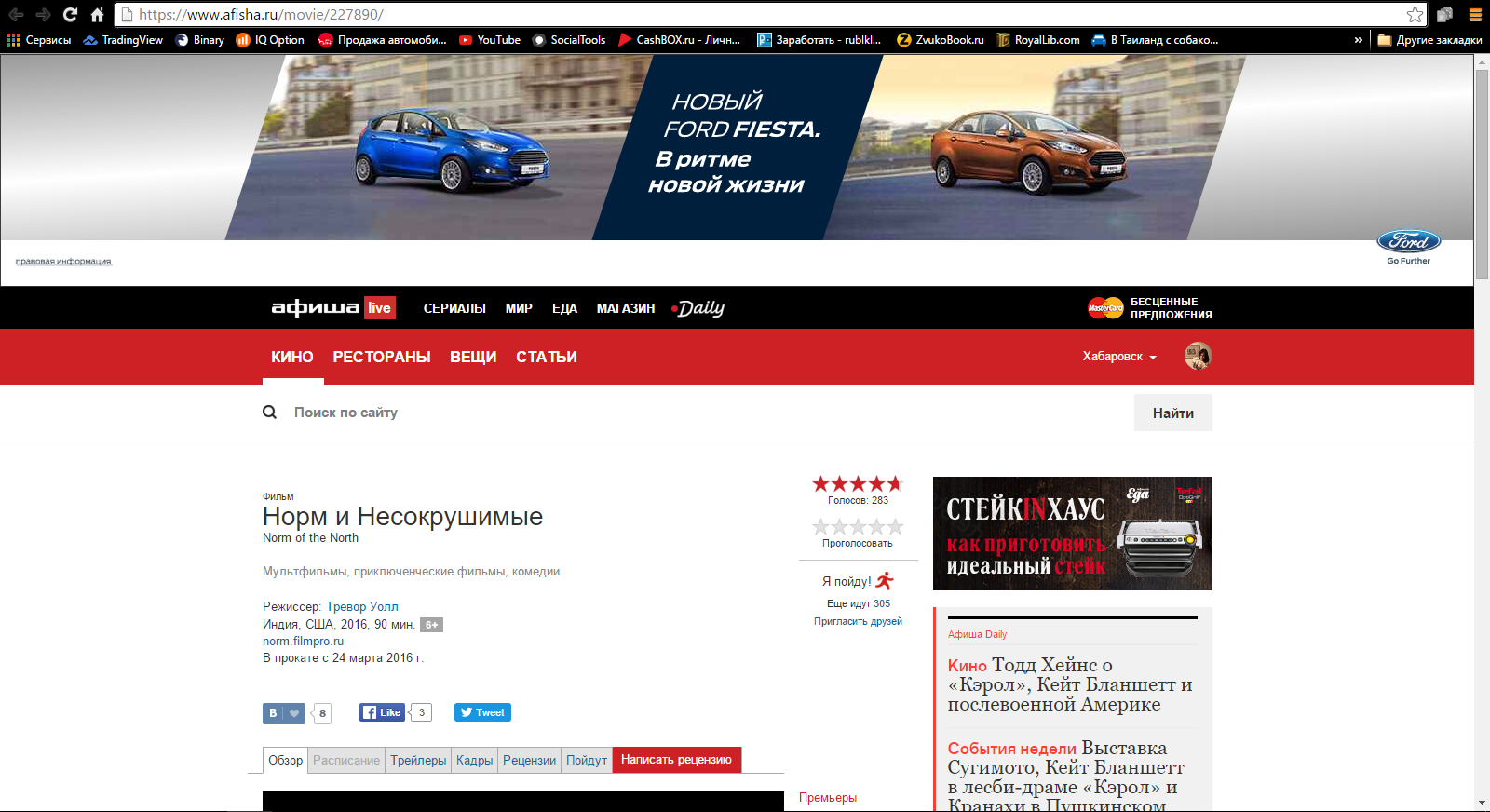The width and height of the screenshot is (1490, 812).
Task: Switch to the Кадры tab
Action: tap(474, 760)
